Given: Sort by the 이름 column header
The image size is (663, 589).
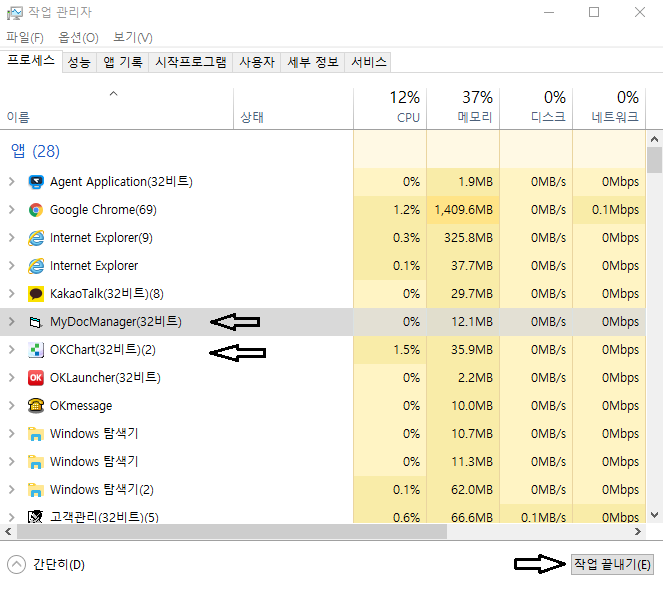Looking at the screenshot, I should [117, 109].
